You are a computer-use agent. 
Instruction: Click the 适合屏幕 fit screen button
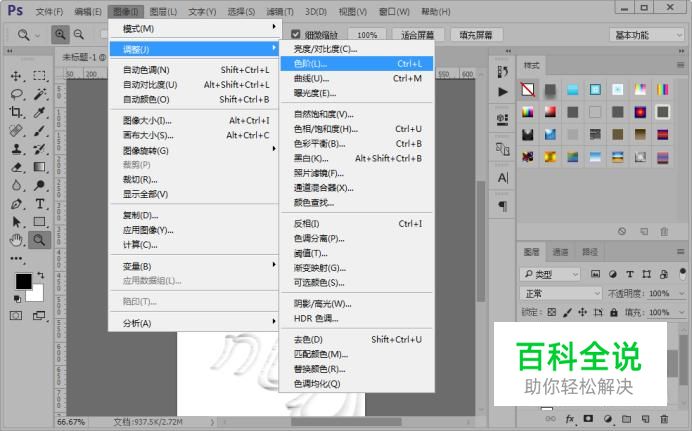pos(417,35)
